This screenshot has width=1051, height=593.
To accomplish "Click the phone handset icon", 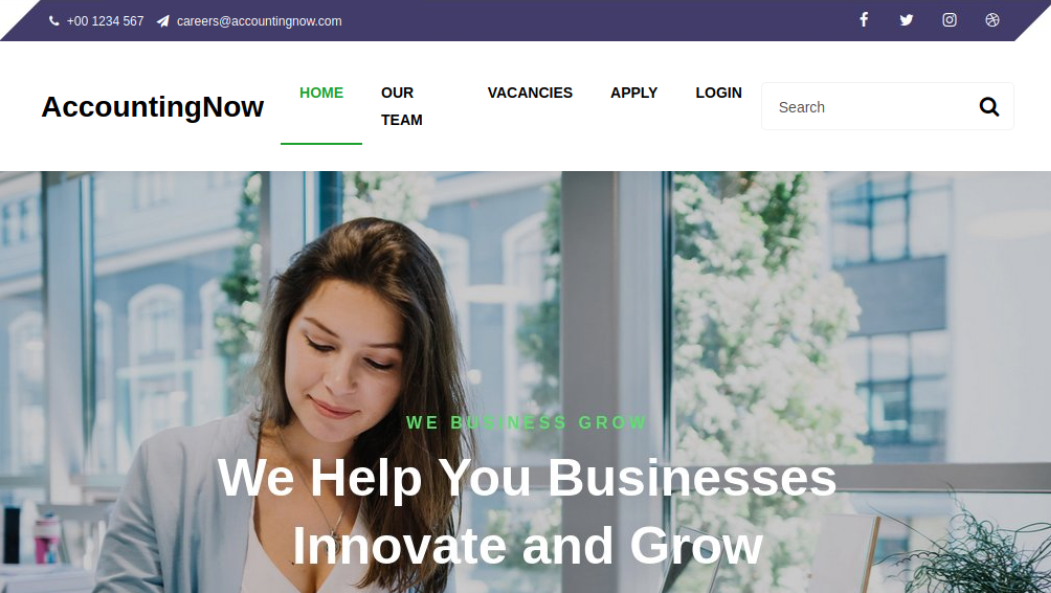I will pyautogui.click(x=54, y=21).
